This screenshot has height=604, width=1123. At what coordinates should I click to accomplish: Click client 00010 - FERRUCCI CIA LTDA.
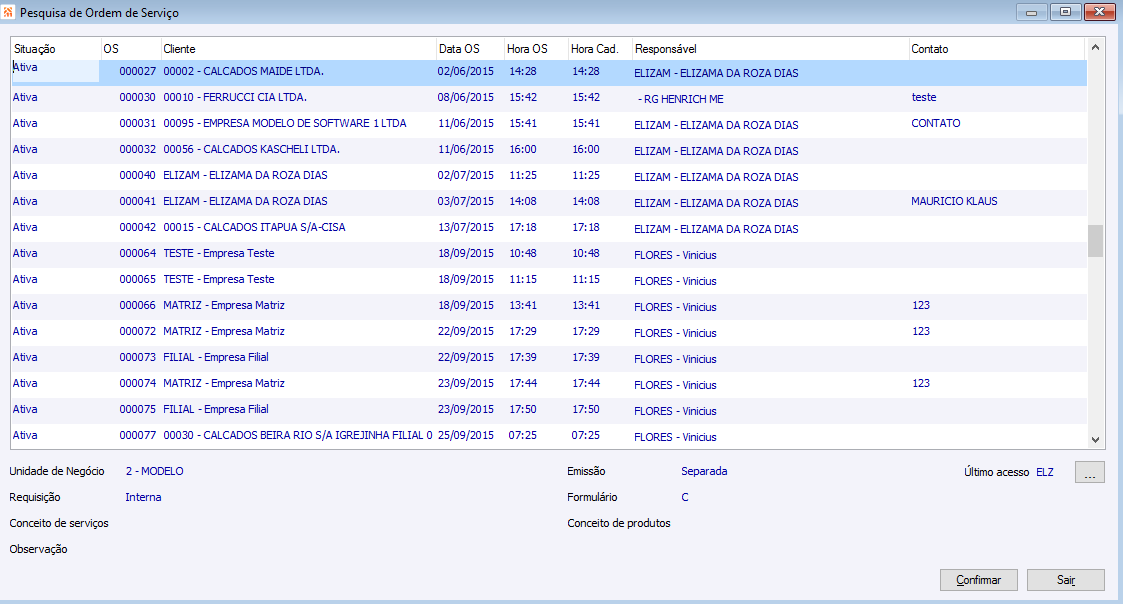tap(235, 97)
